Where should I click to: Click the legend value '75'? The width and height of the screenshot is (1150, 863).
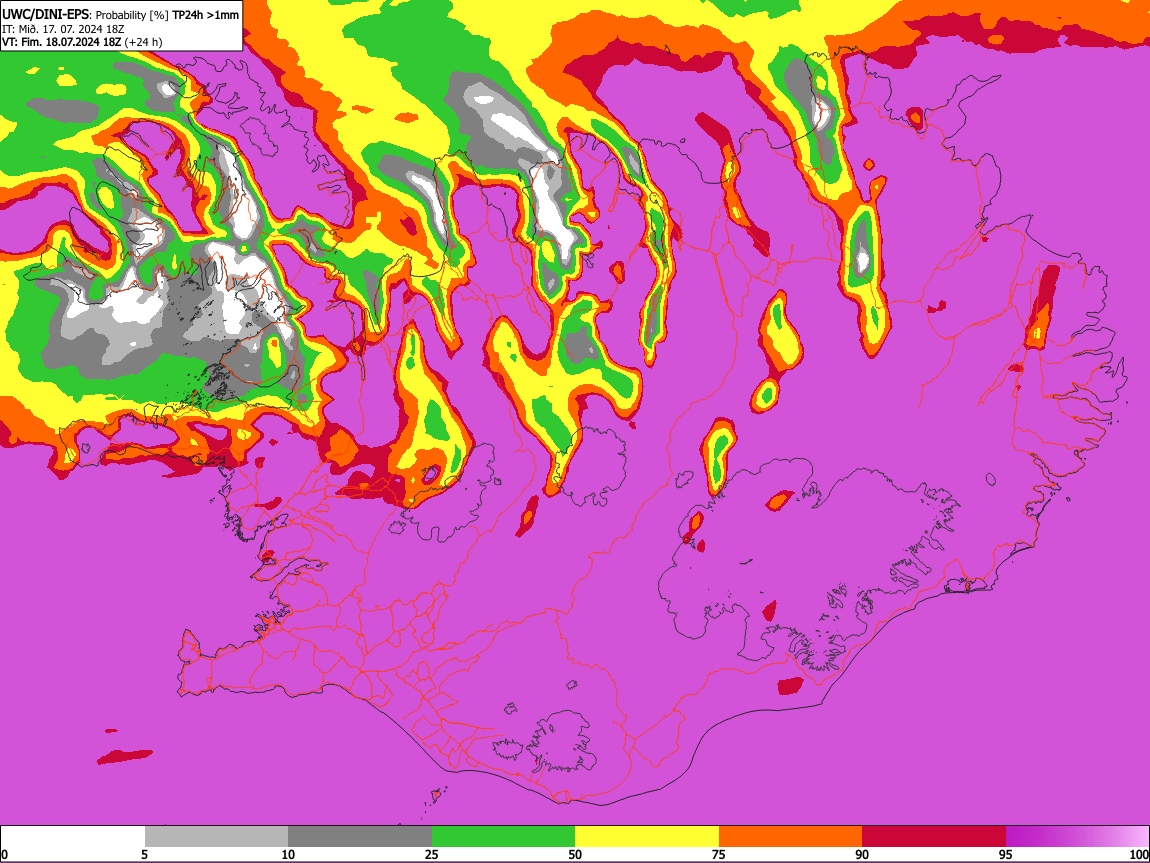719,854
